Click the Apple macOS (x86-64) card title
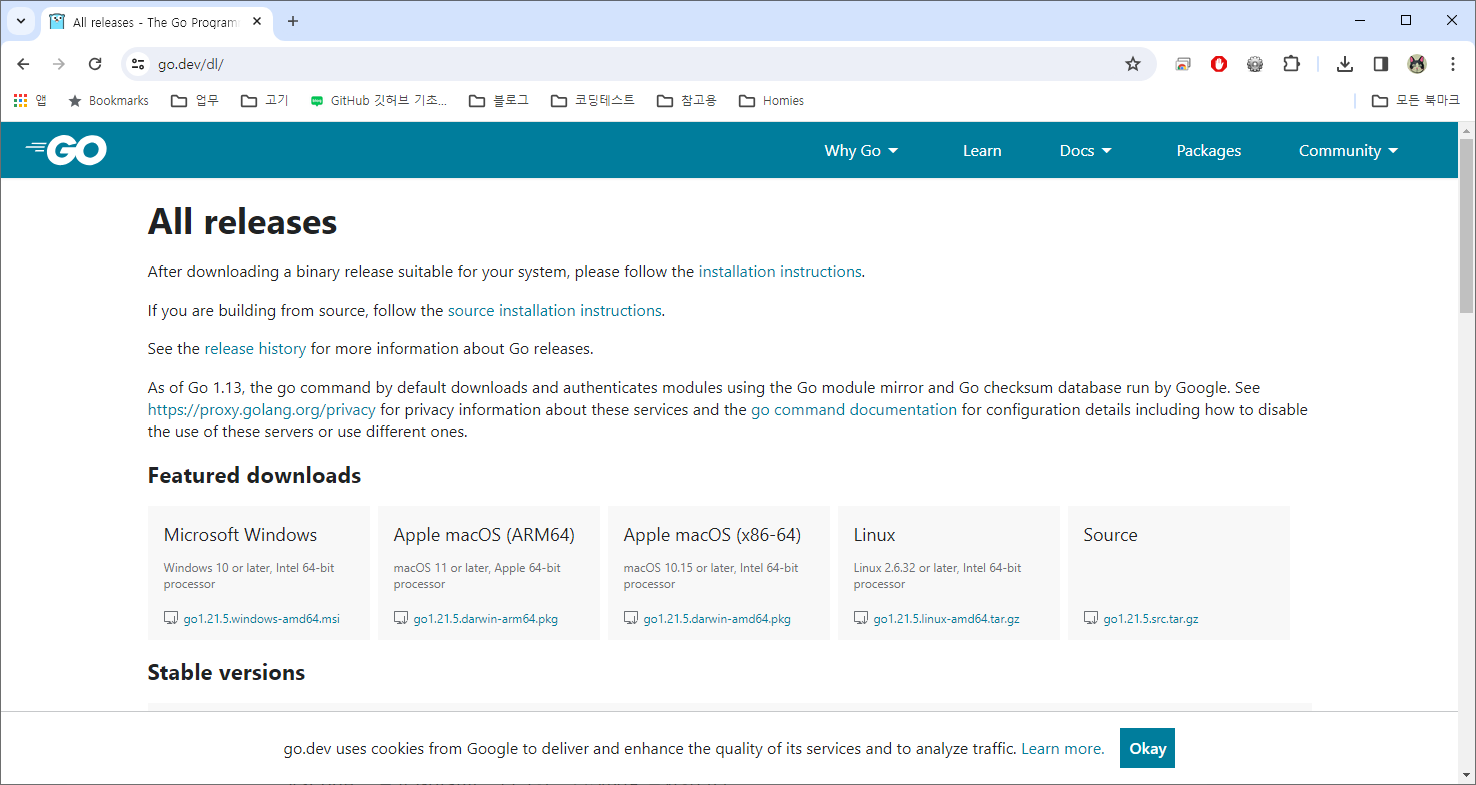This screenshot has width=1476, height=785. coord(712,535)
